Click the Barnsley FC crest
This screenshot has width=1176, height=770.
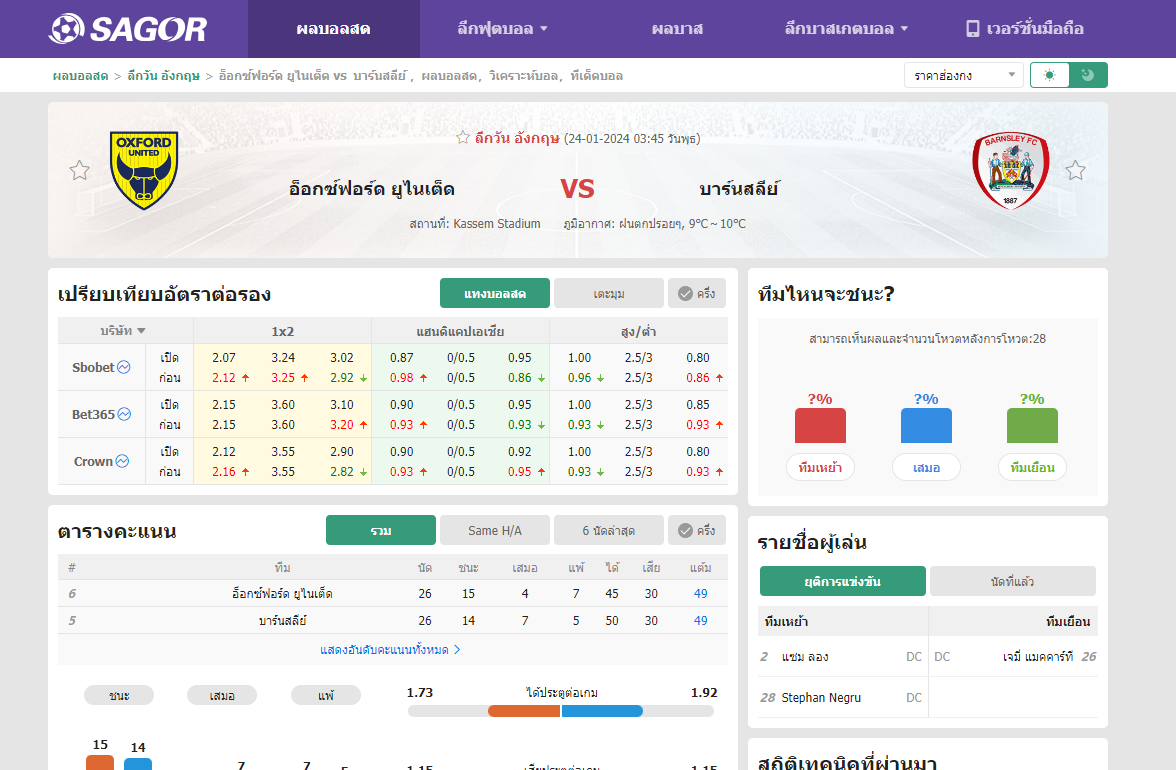[1010, 170]
